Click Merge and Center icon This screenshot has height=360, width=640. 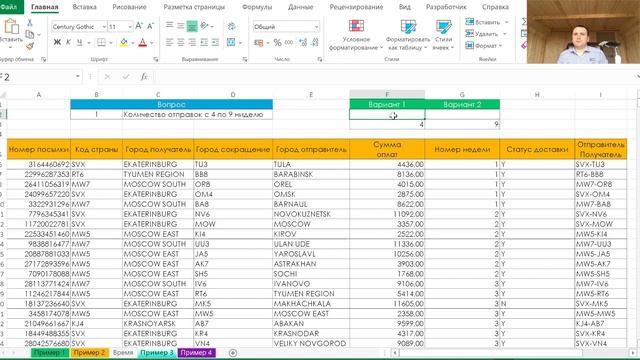tap(231, 42)
